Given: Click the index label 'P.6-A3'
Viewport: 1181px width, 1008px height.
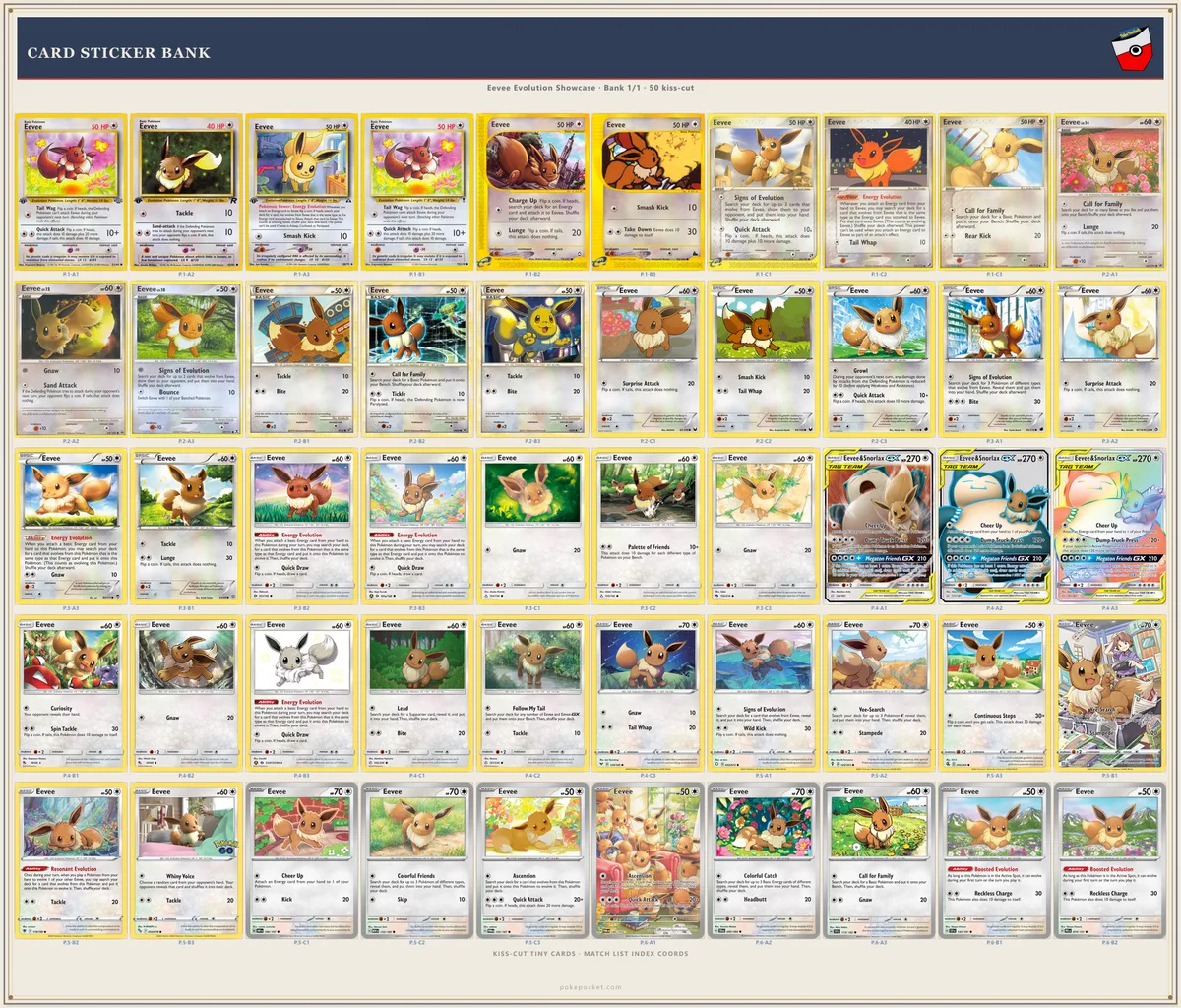Looking at the screenshot, I should 879,944.
